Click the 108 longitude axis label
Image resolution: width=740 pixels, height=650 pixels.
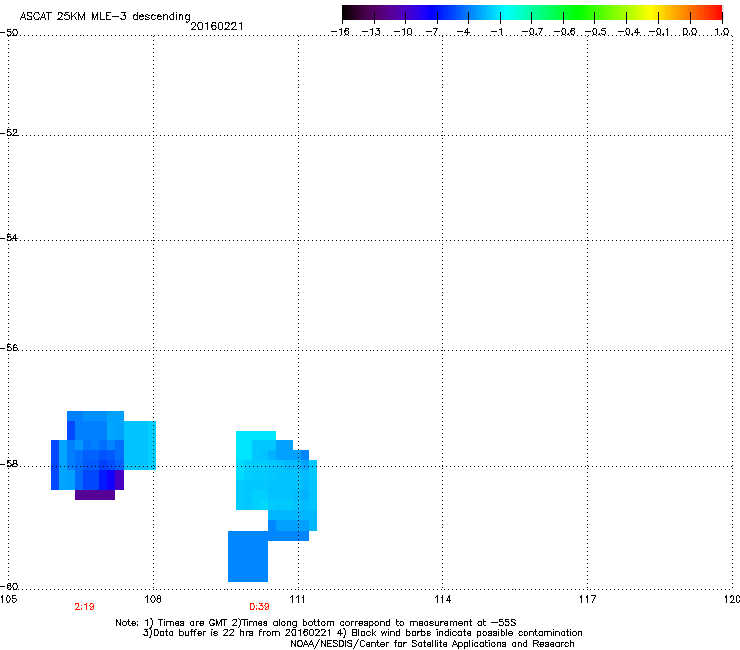(153, 599)
